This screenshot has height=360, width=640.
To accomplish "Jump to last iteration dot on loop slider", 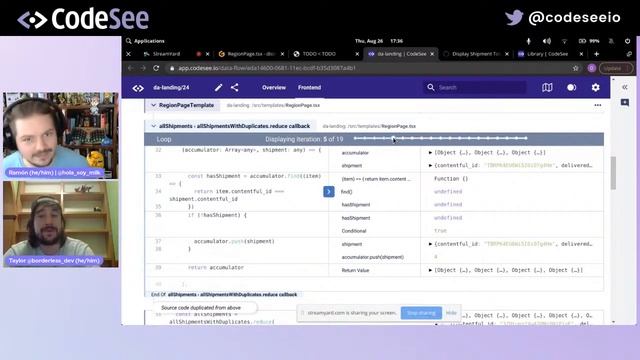I will pos(526,138).
